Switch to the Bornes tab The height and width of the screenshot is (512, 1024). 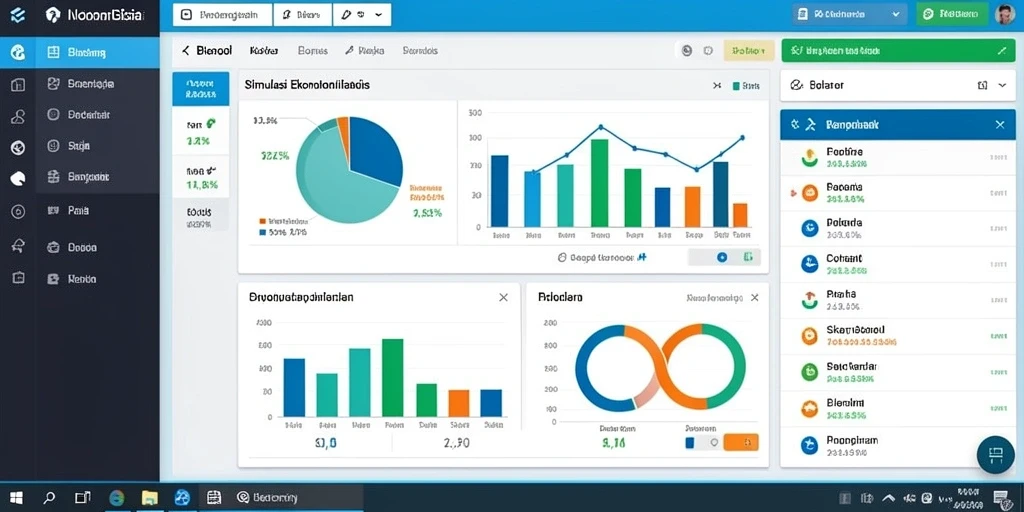coord(312,50)
